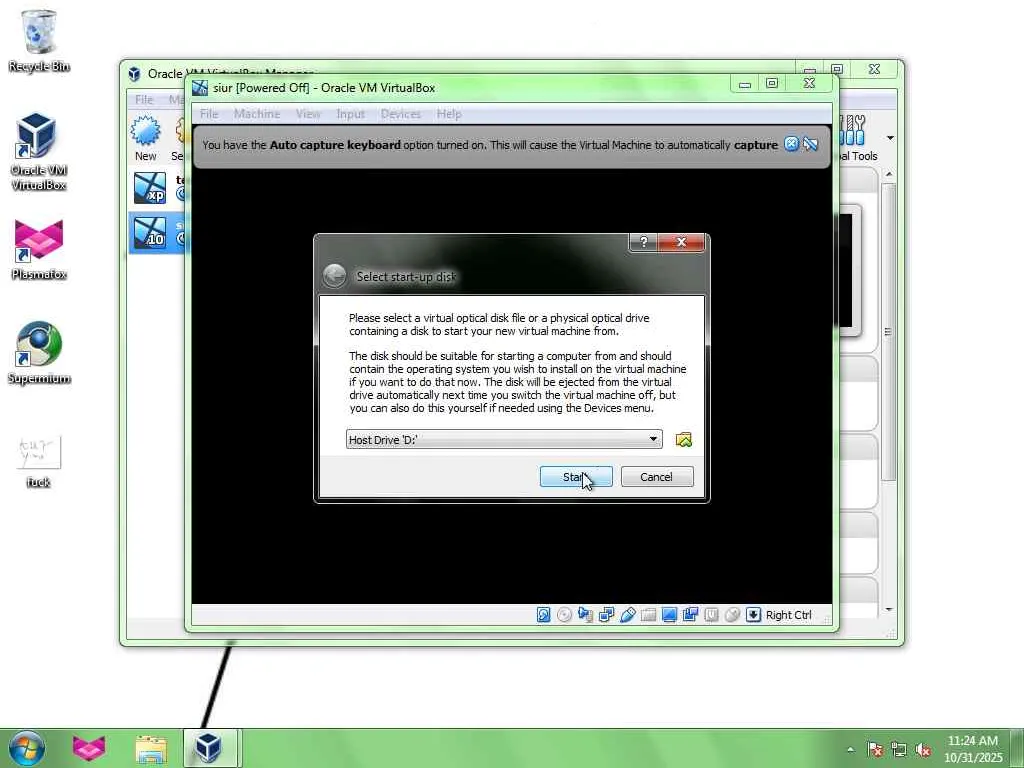1024x768 pixels.
Task: Click display status bar icon
Action: pyautogui.click(x=669, y=615)
